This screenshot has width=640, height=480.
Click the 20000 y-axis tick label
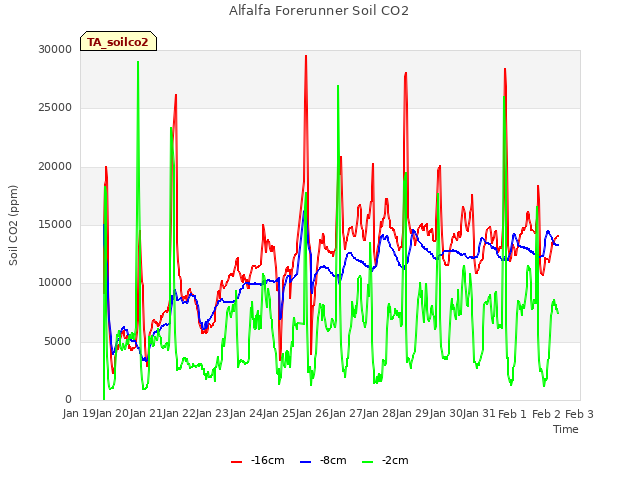(x=55, y=167)
